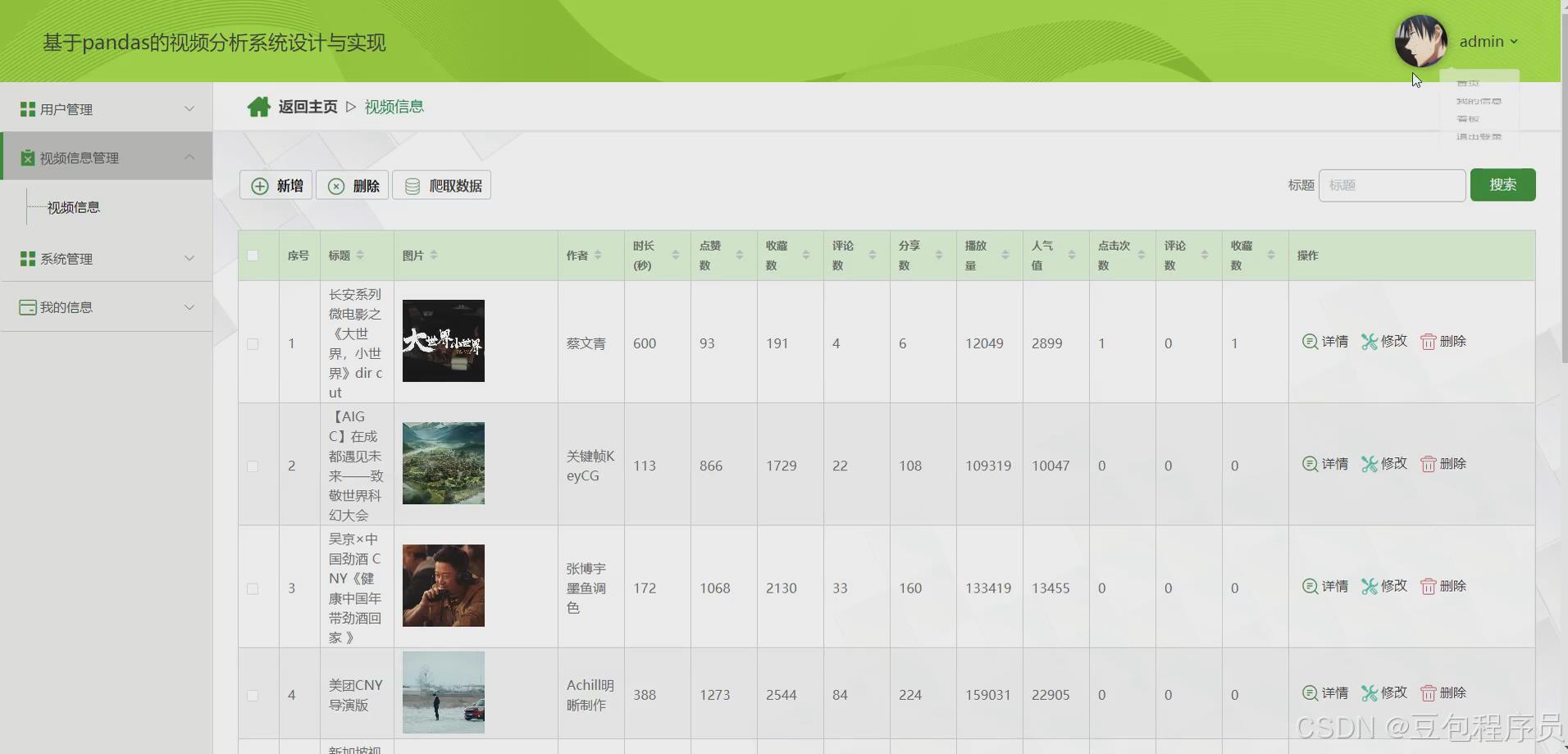The height and width of the screenshot is (754, 1568).
Task: Select row 2 checkbox (关键帧KeyCG)
Action: pyautogui.click(x=253, y=466)
